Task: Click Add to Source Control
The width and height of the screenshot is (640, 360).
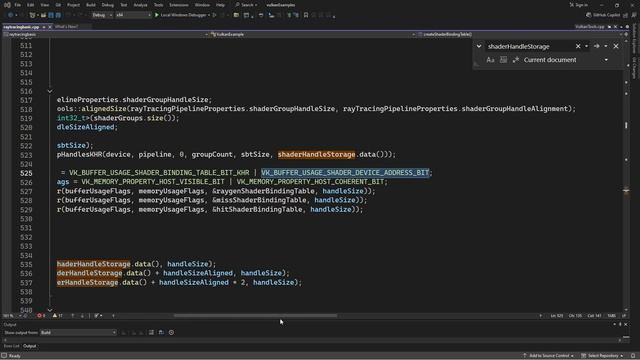Action: (x=549, y=356)
